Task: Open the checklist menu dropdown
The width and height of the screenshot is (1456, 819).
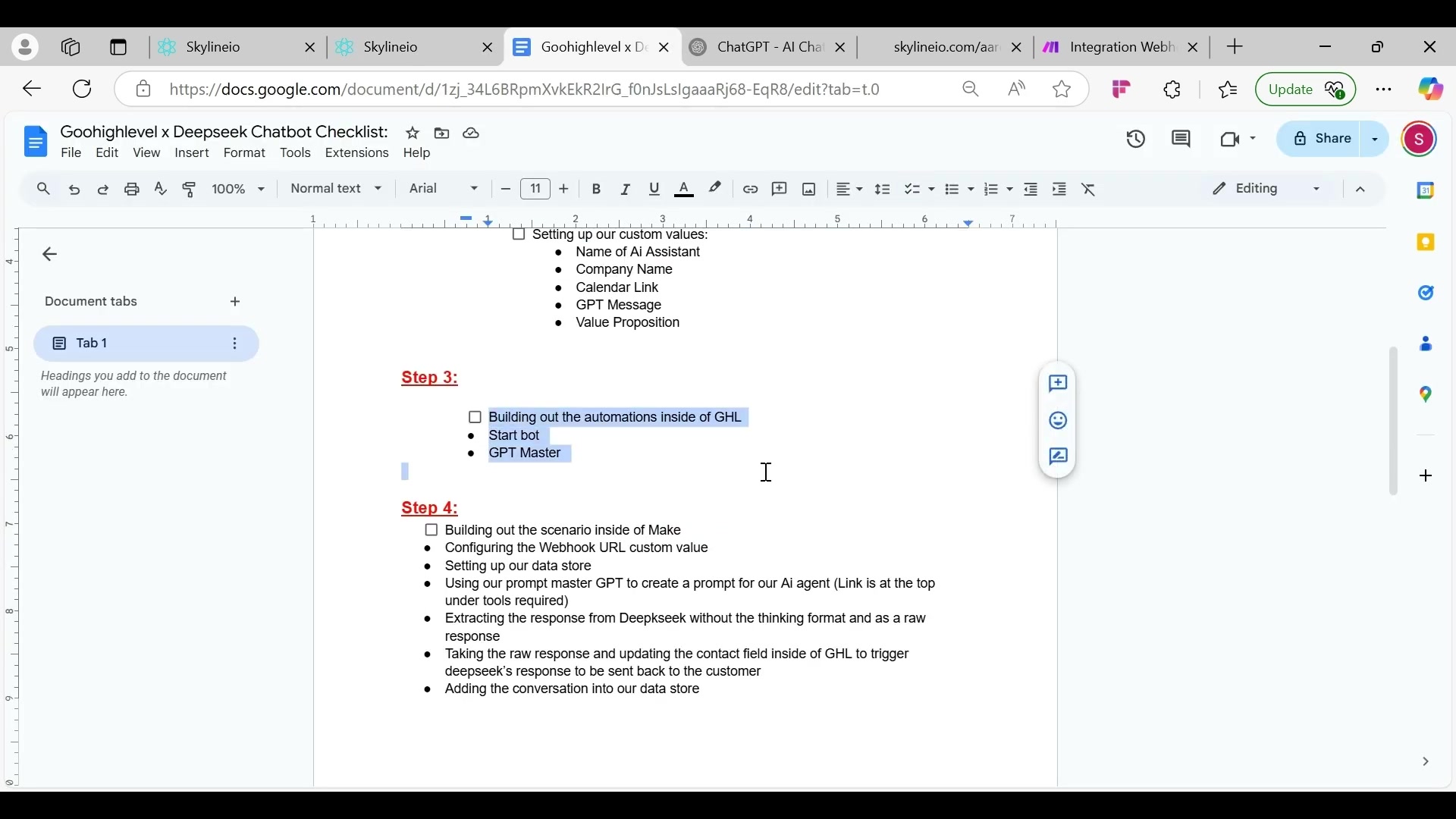Action: coord(920,190)
